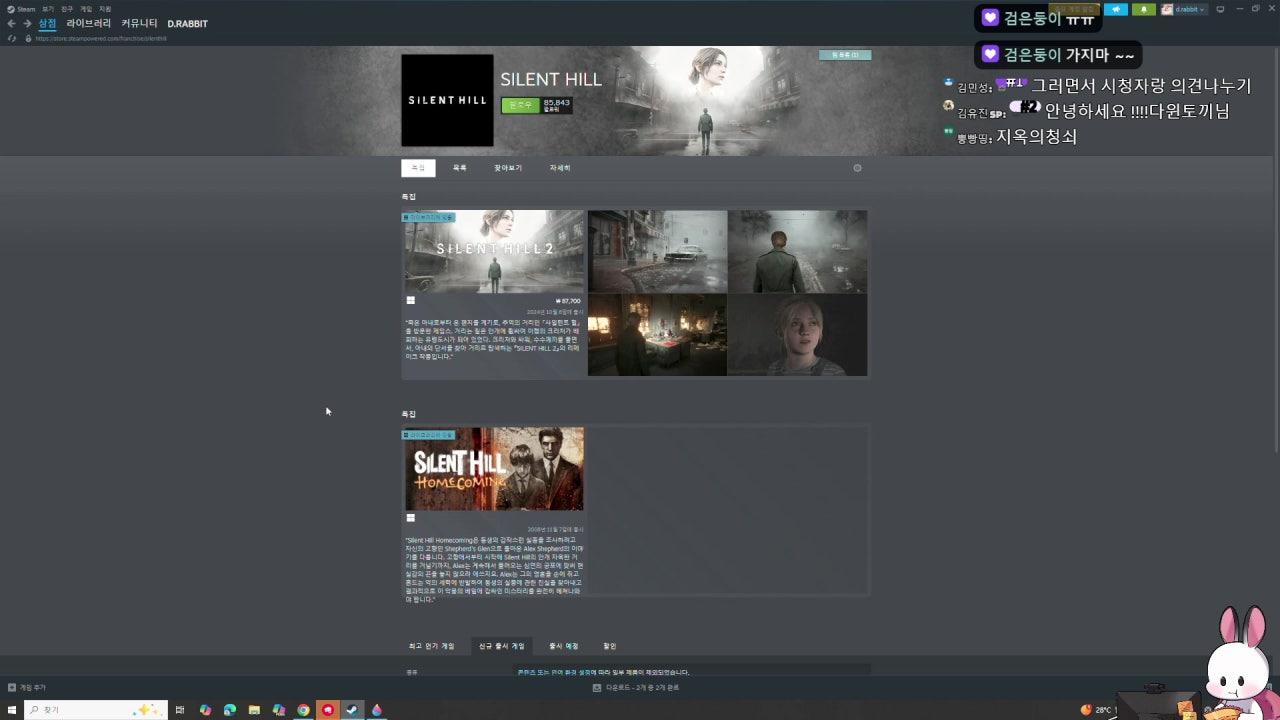Open the foggy street car screenshot

pos(657,251)
